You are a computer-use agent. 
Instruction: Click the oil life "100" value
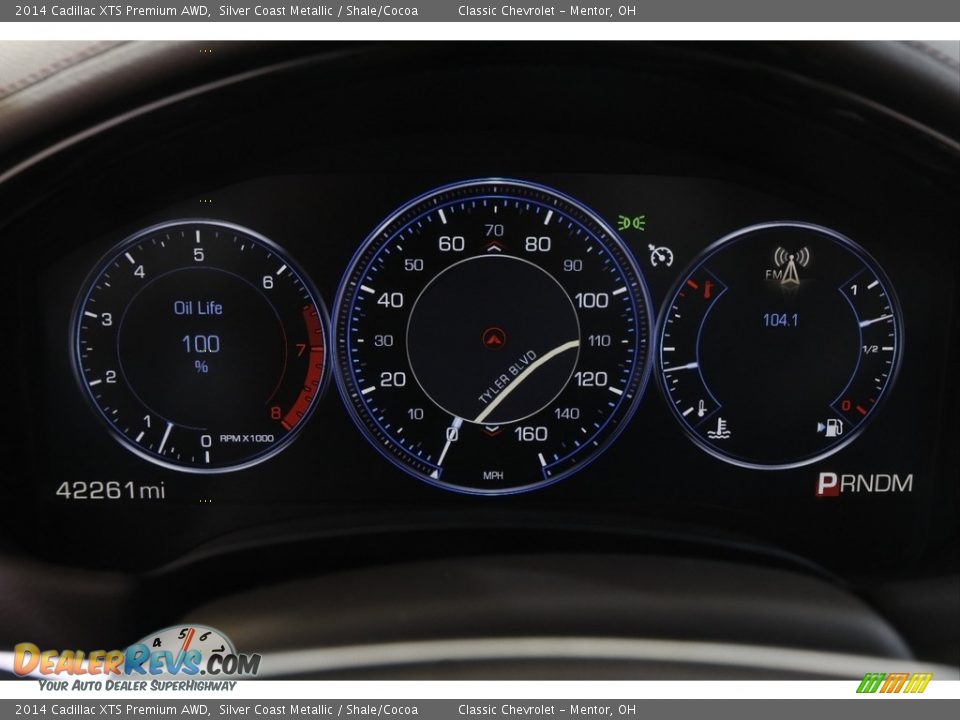click(x=201, y=344)
